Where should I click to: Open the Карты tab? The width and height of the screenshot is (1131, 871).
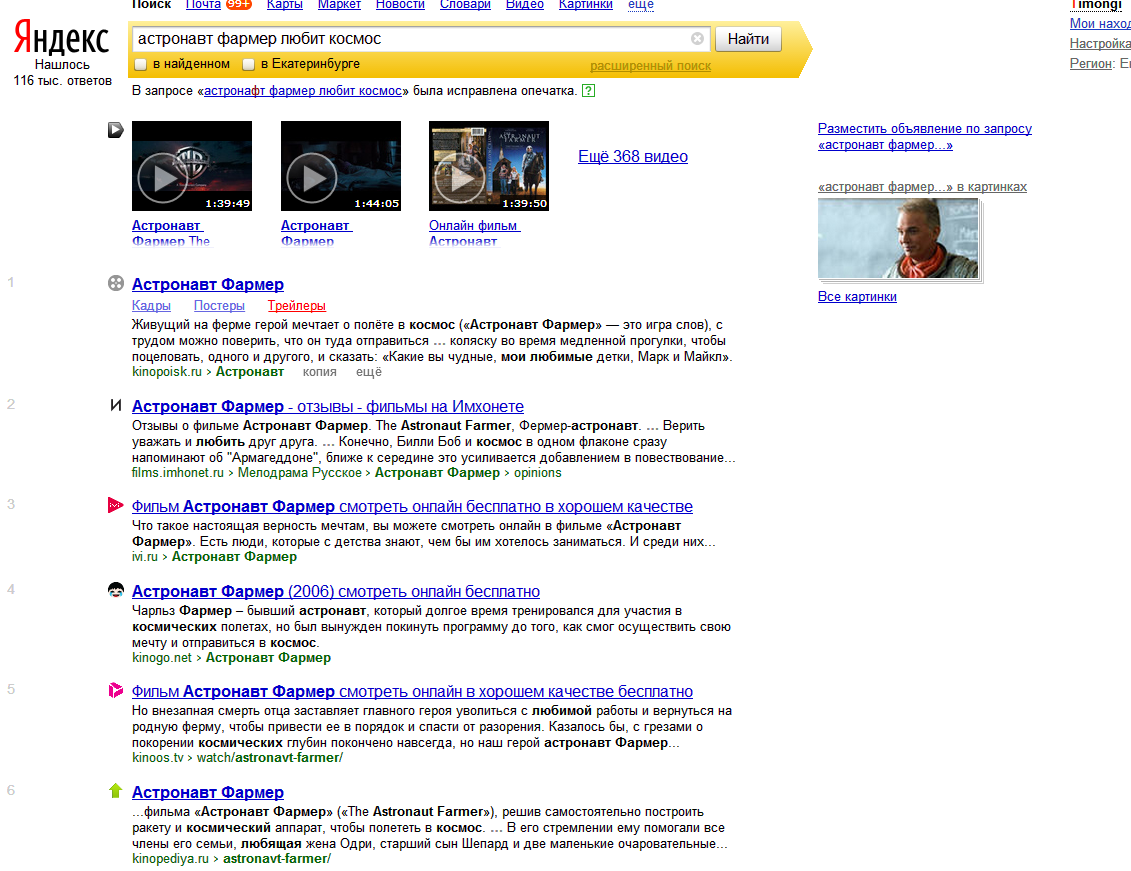[x=284, y=4]
